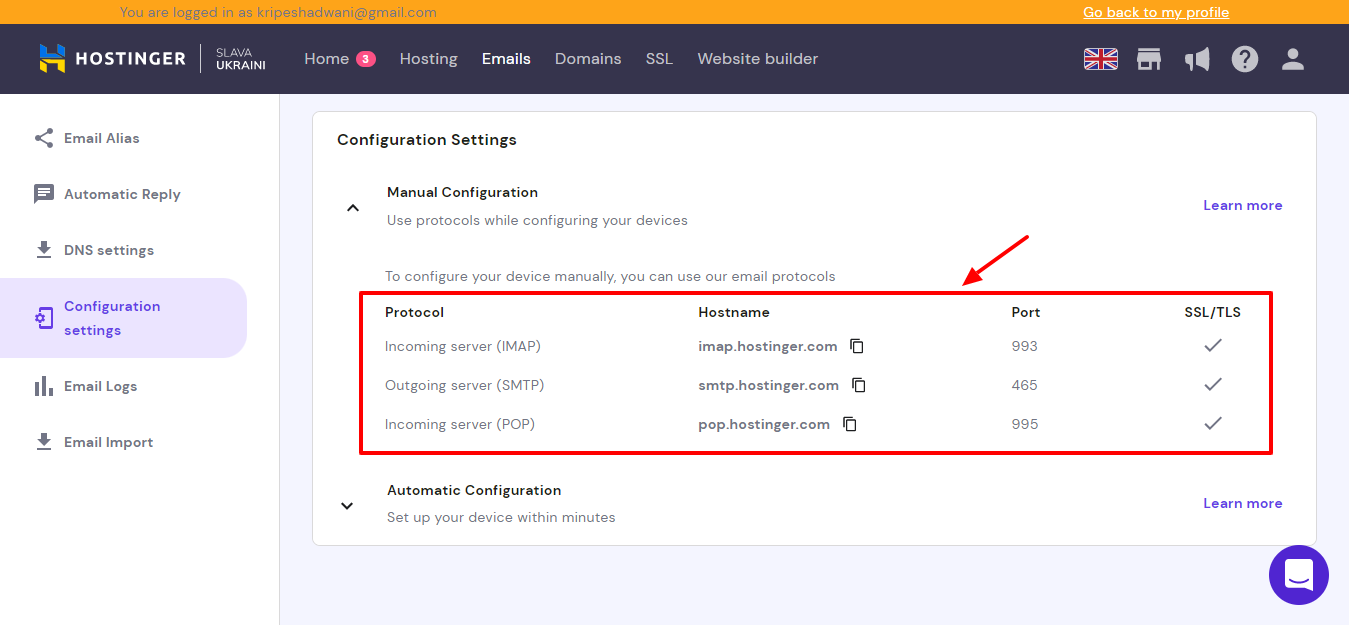Copy the imap.hostinger.com hostname
Screen dimensions: 1349x625
[857, 346]
